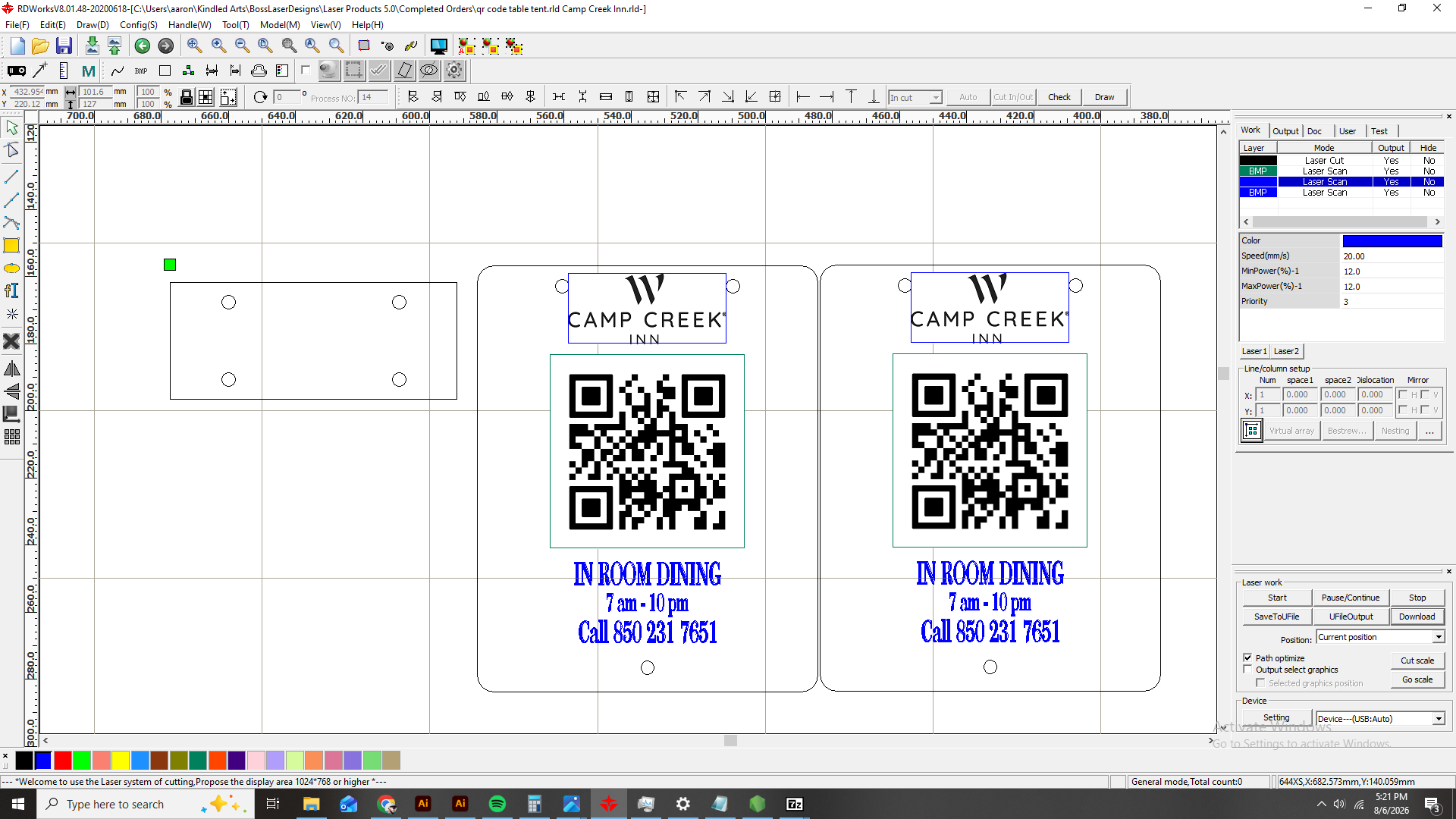Viewport: 1456px width, 819px height.
Task: Select the Rectangle drawing tool
Action: coord(11,245)
